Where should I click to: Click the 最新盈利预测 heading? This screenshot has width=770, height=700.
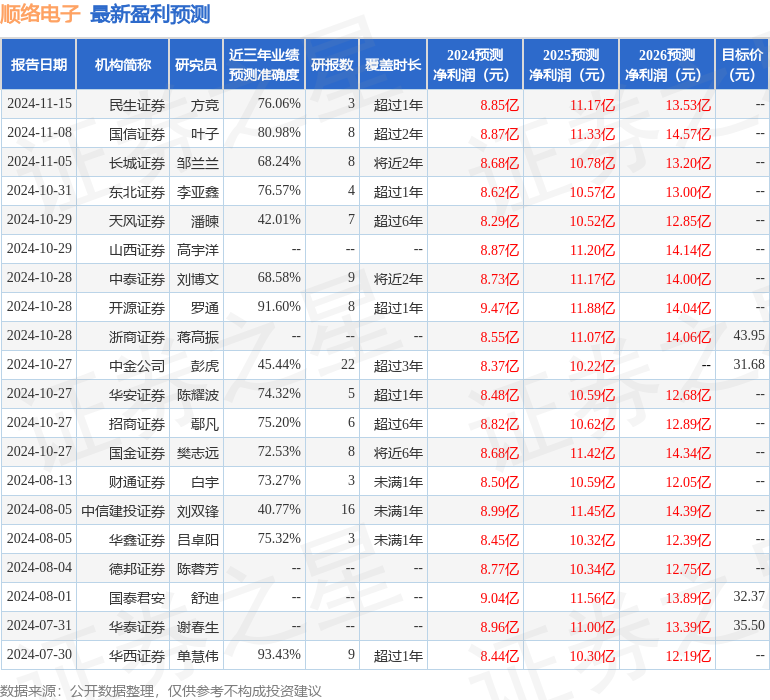pyautogui.click(x=150, y=14)
